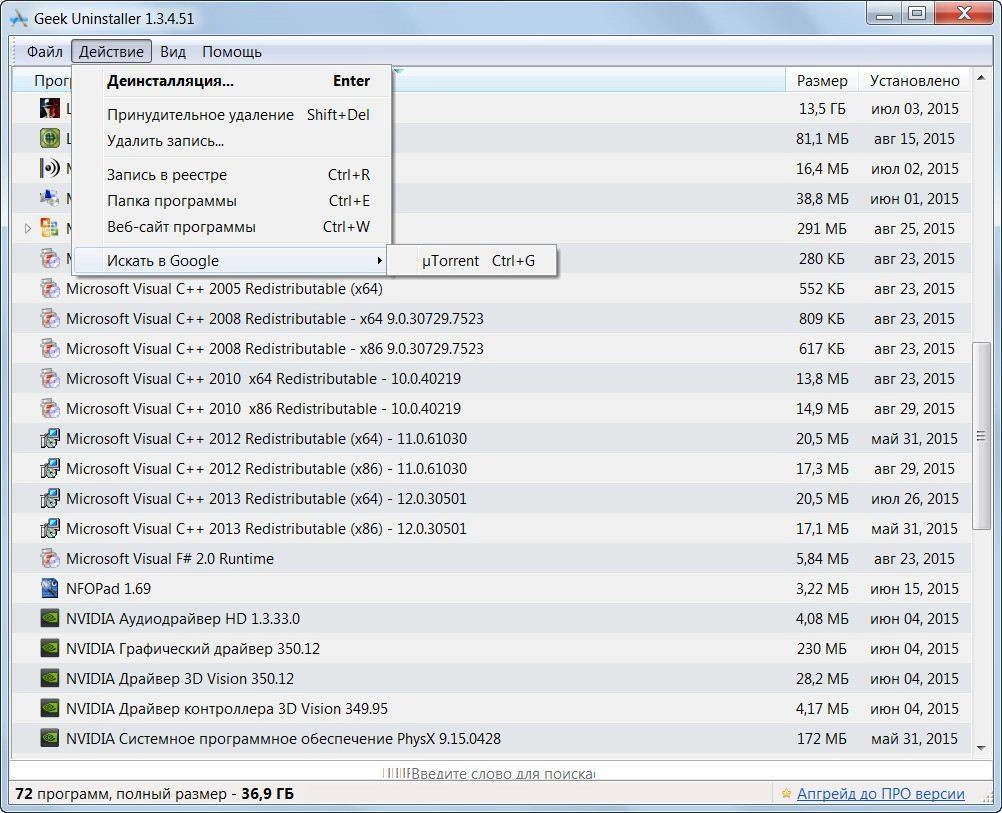Select Microsoft Visual C++ 2005 Redistributable (x64)

491,289
